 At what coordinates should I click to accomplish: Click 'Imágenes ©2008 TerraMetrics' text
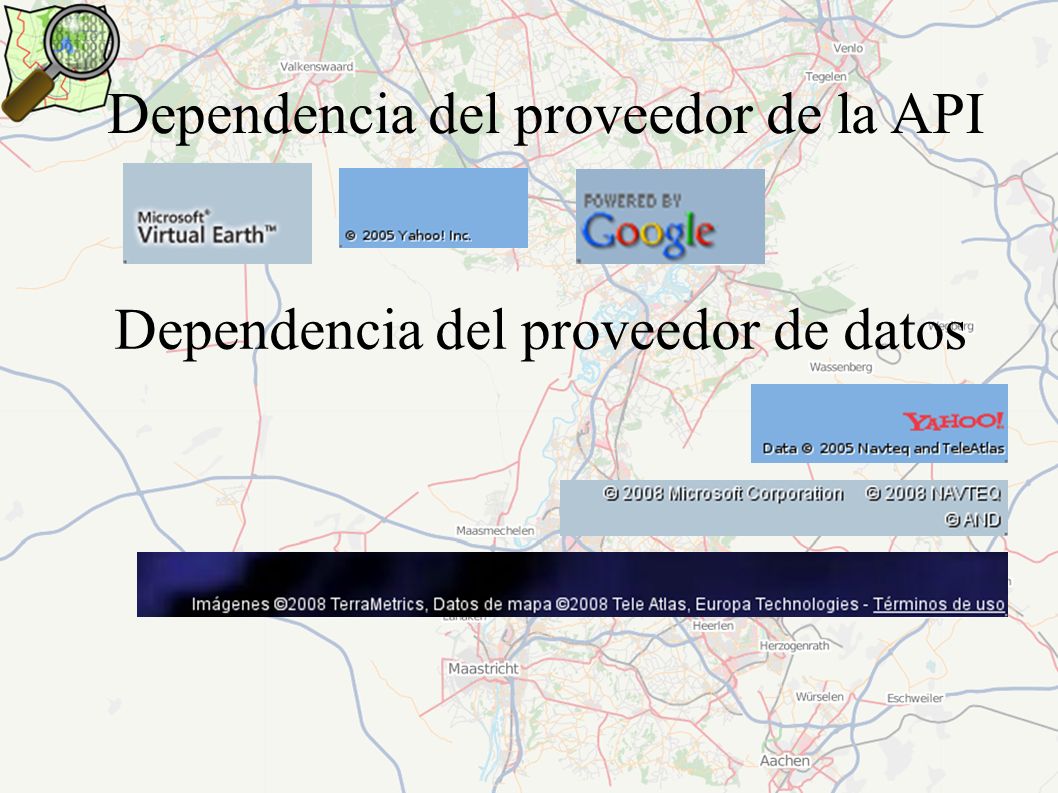308,604
